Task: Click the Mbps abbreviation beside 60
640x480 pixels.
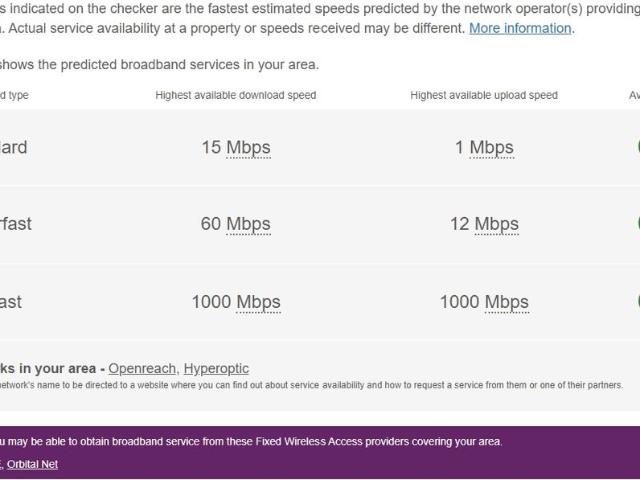Action: [248, 224]
